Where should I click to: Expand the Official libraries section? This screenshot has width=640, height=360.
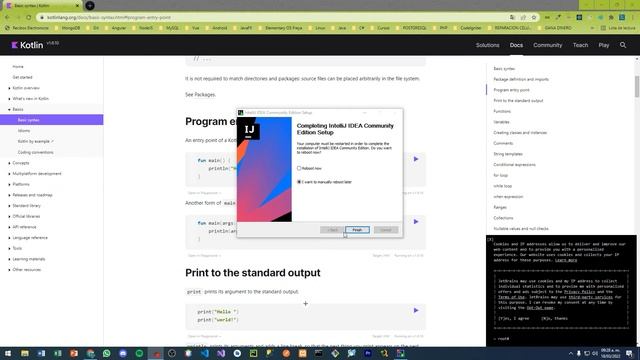coord(26,216)
